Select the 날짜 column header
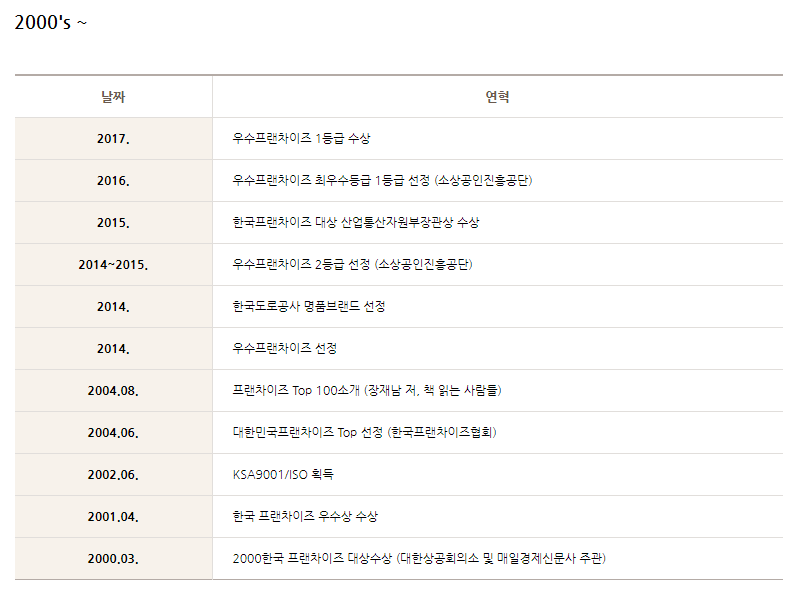Image resolution: width=802 pixels, height=592 pixels. pos(113,97)
